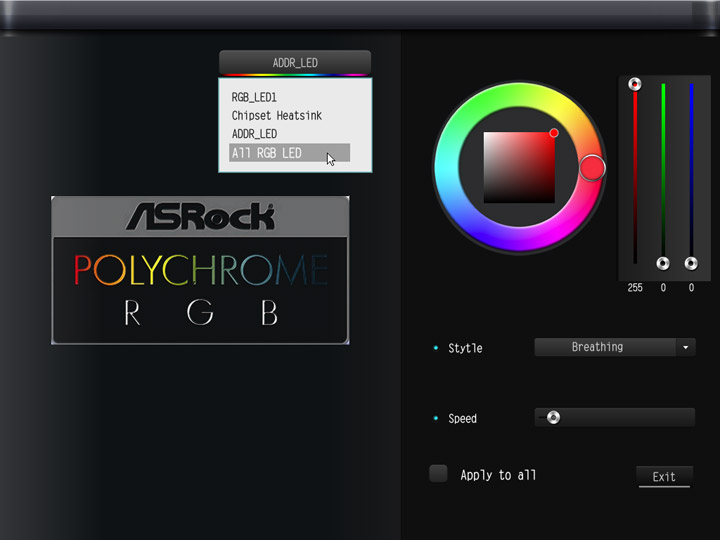The width and height of the screenshot is (720, 540).
Task: Click the blue channel value 0
Action: pos(691,288)
